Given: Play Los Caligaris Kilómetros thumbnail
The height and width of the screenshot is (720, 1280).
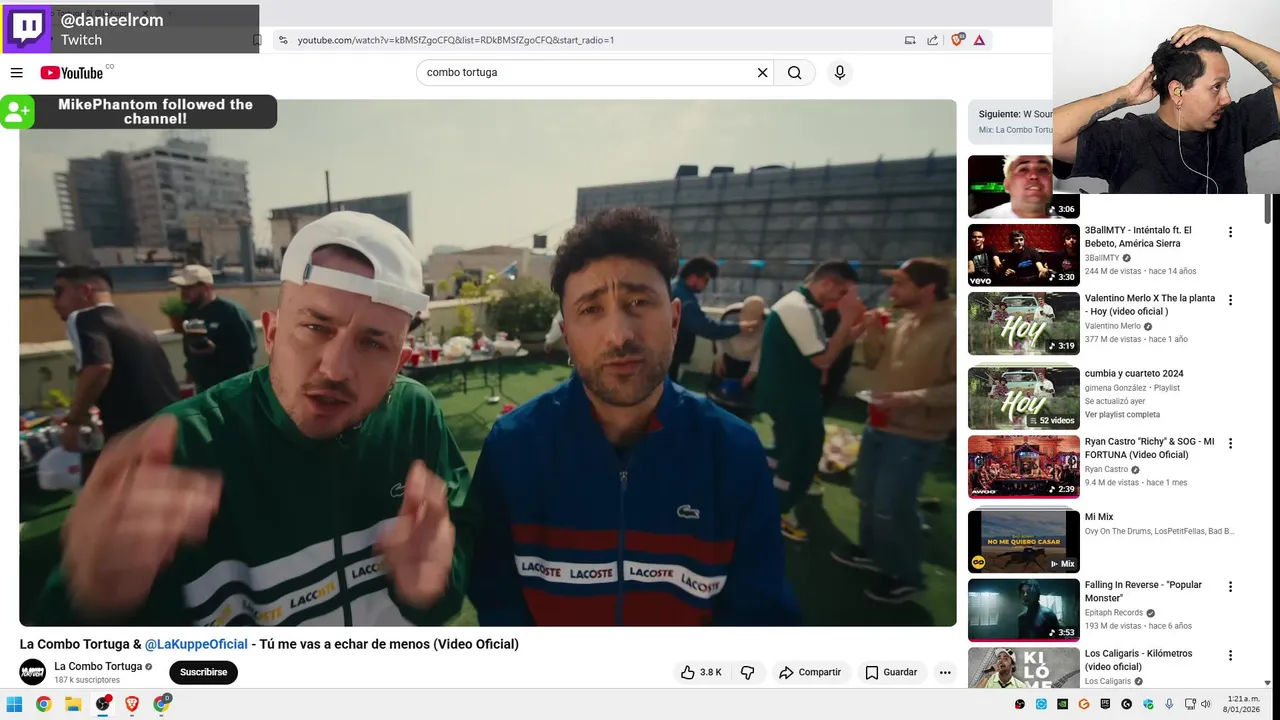Looking at the screenshot, I should click(x=1023, y=668).
